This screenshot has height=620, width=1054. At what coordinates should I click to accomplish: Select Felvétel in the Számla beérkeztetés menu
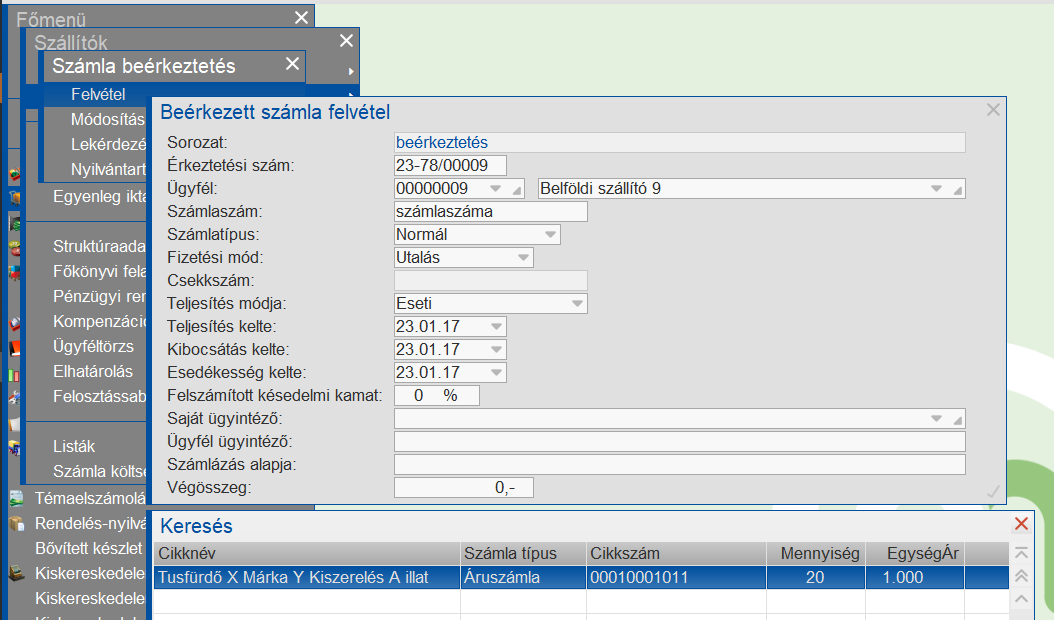[x=98, y=95]
